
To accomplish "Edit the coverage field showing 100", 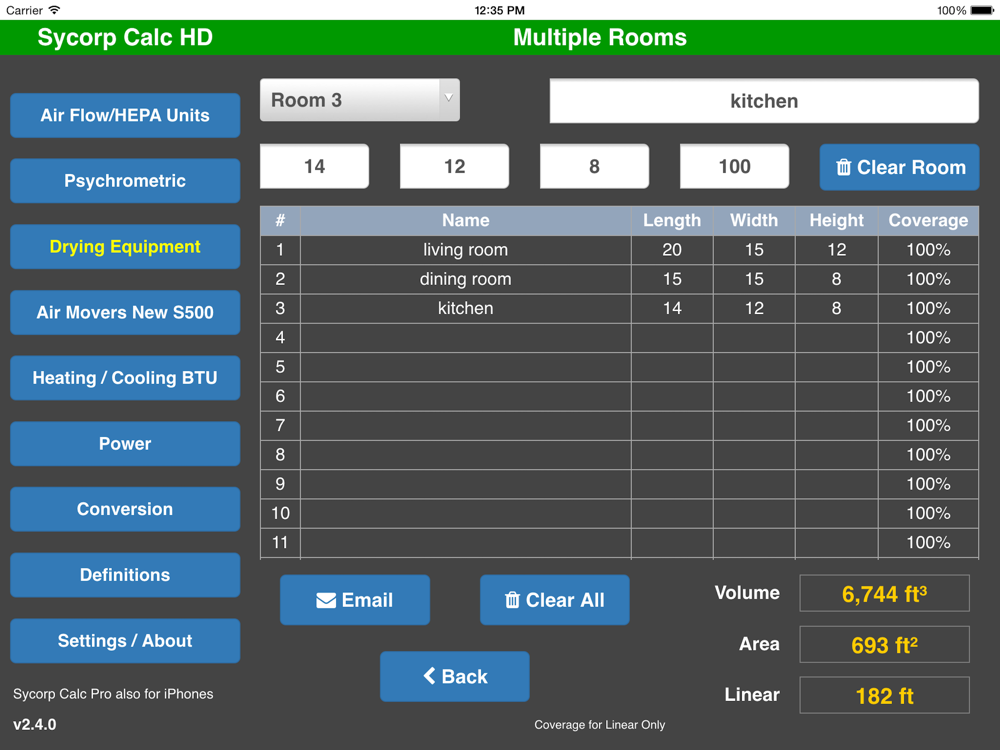I will (x=734, y=166).
